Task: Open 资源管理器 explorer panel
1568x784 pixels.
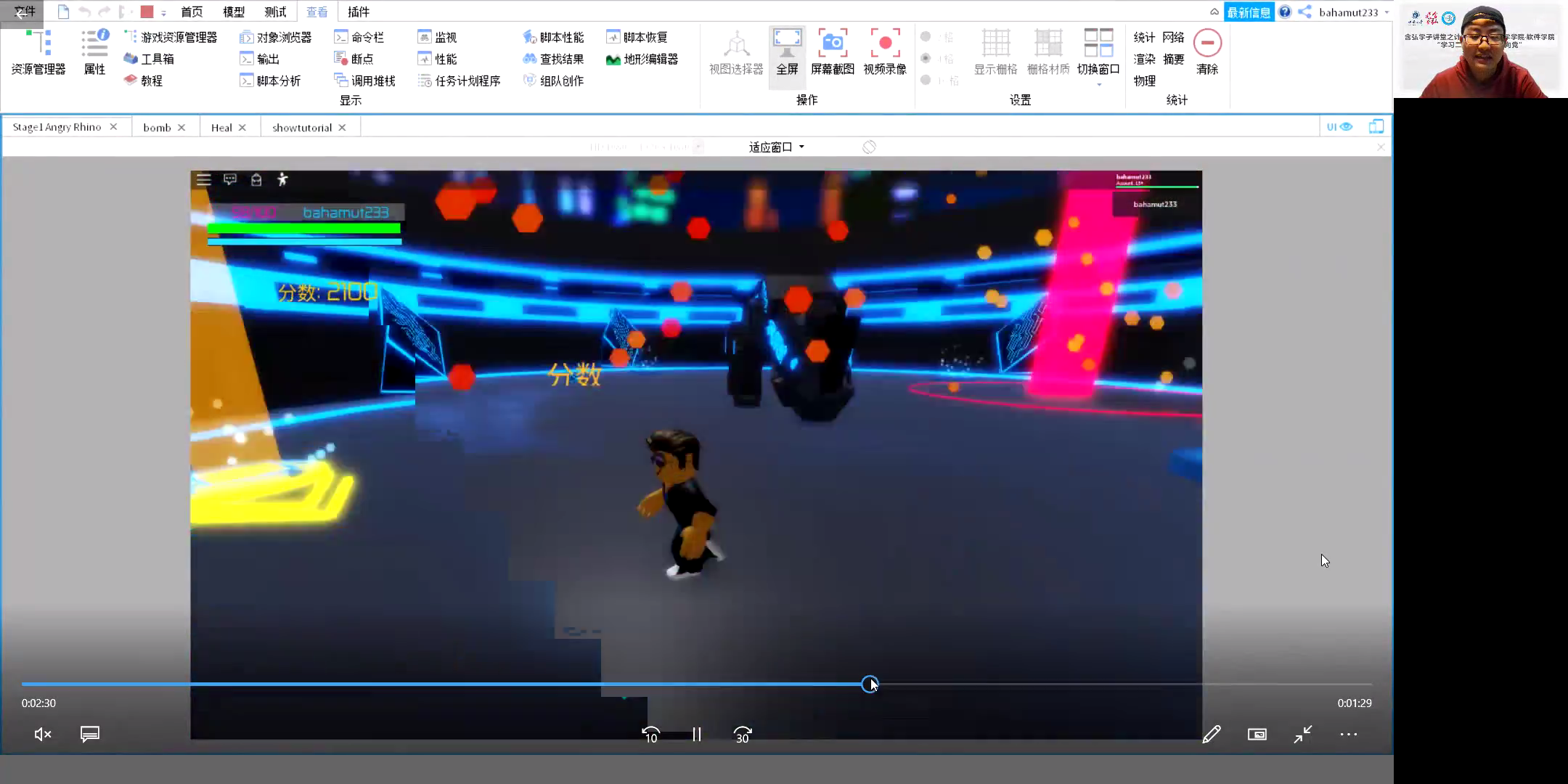Action: pyautogui.click(x=38, y=51)
